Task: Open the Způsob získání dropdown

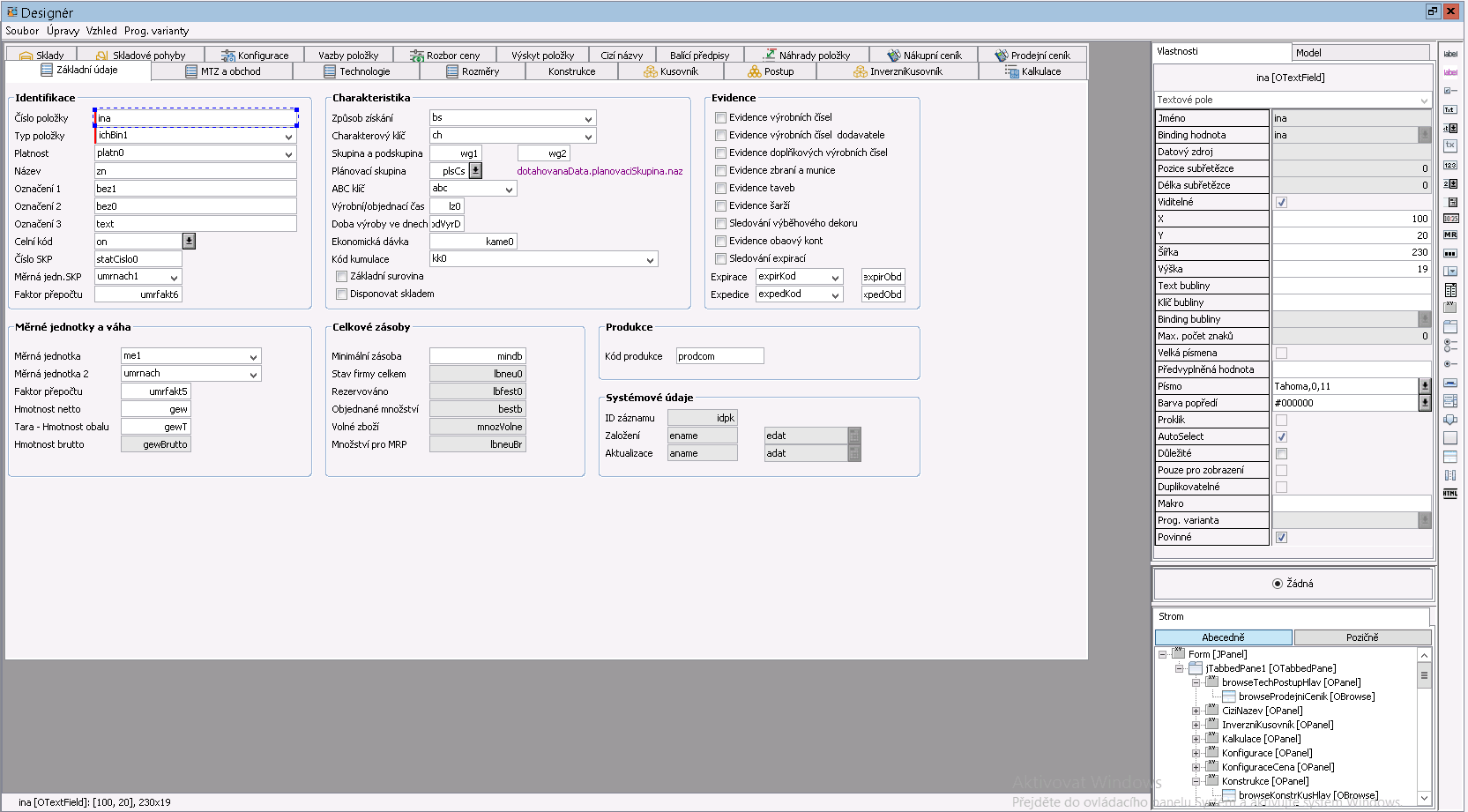Action: [x=588, y=119]
